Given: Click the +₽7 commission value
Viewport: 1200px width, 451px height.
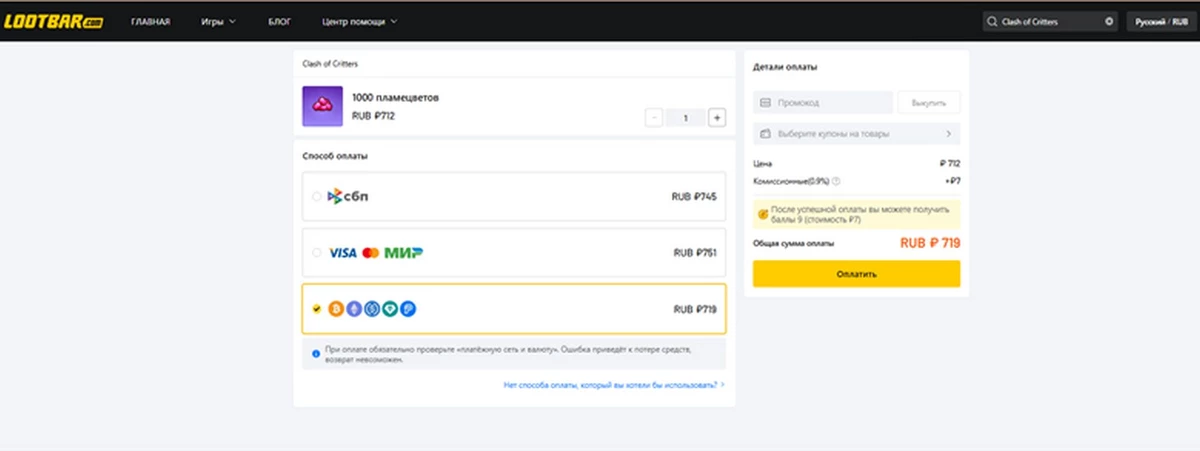Looking at the screenshot, I should tap(952, 181).
